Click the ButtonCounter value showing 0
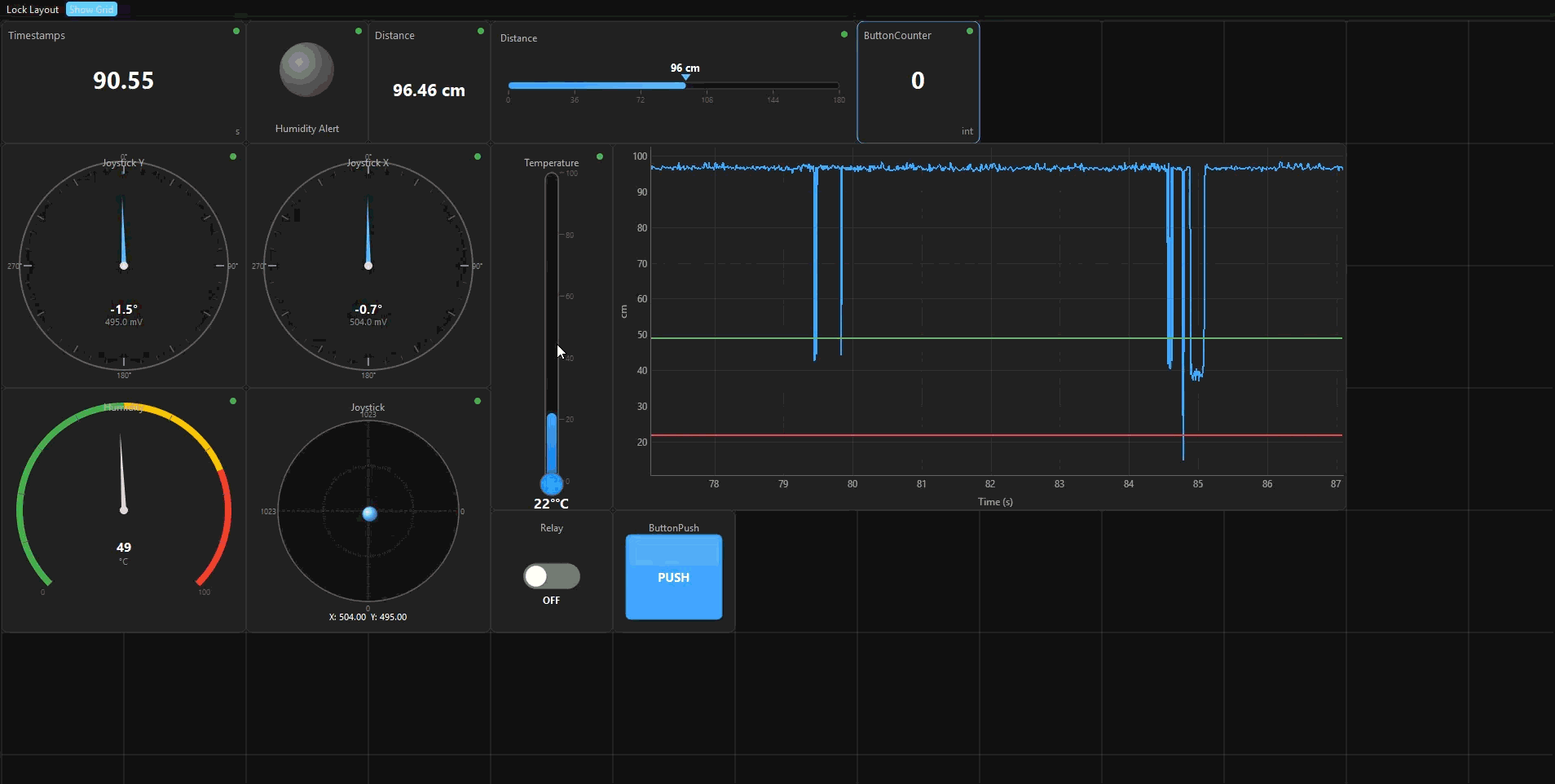The width and height of the screenshot is (1555, 784). pyautogui.click(x=918, y=80)
